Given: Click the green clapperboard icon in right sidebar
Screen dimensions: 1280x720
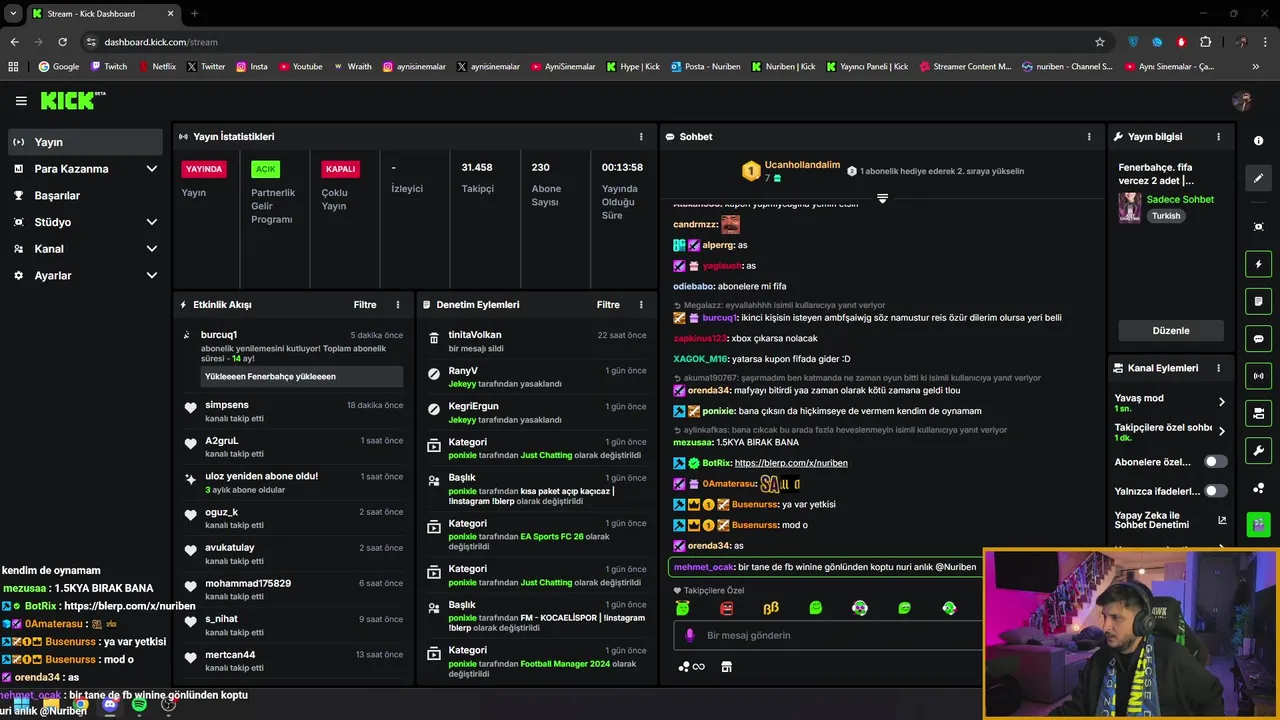Looking at the screenshot, I should tap(1258, 523).
